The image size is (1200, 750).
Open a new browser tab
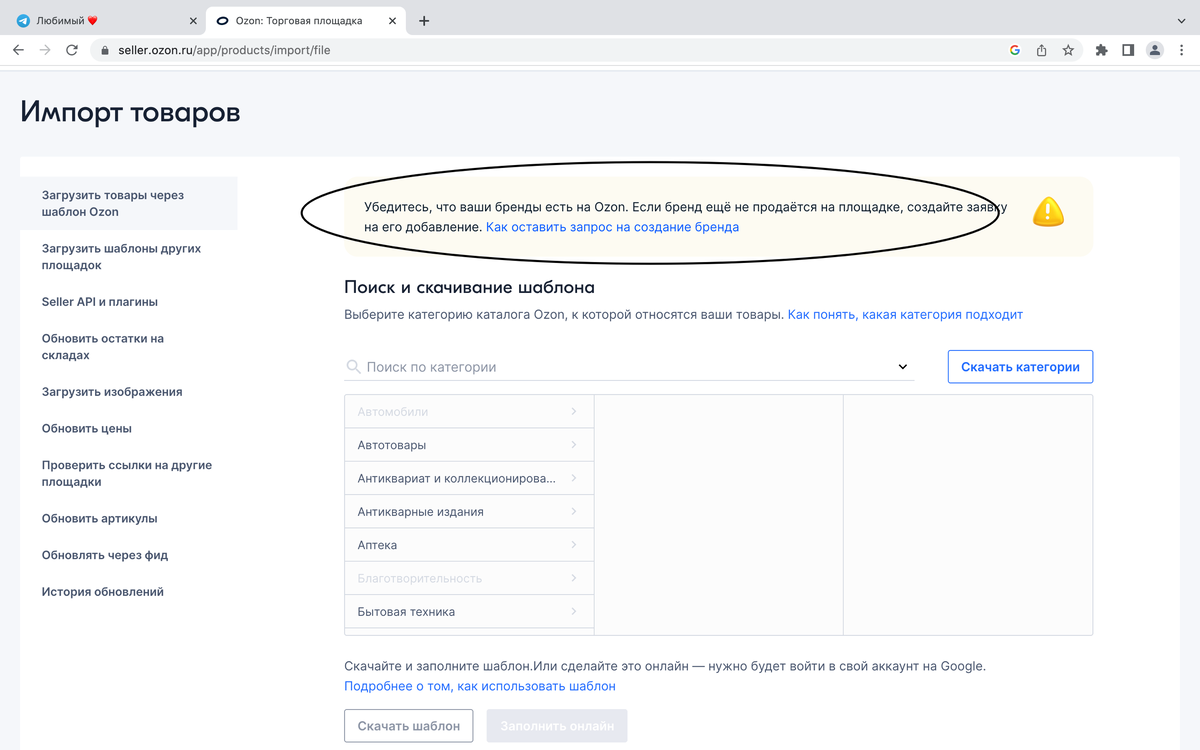pyautogui.click(x=424, y=20)
